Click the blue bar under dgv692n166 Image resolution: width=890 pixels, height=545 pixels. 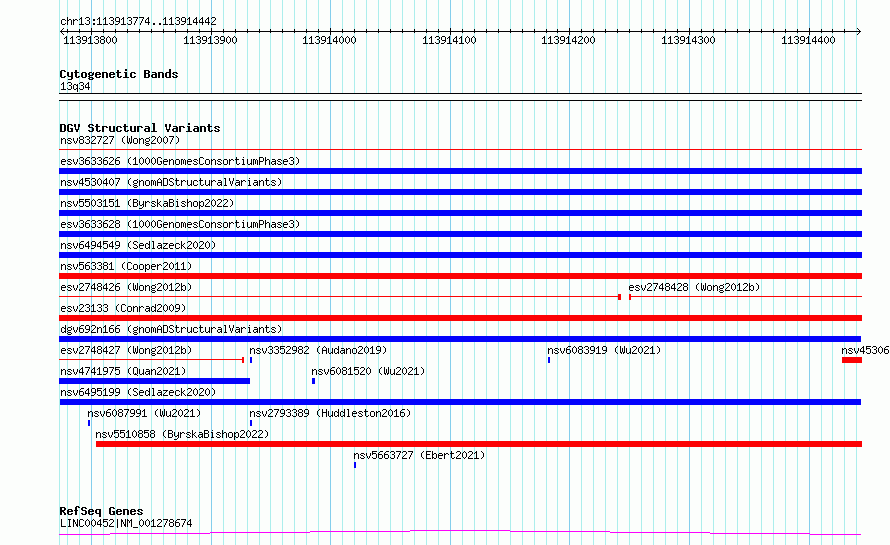click(x=460, y=339)
